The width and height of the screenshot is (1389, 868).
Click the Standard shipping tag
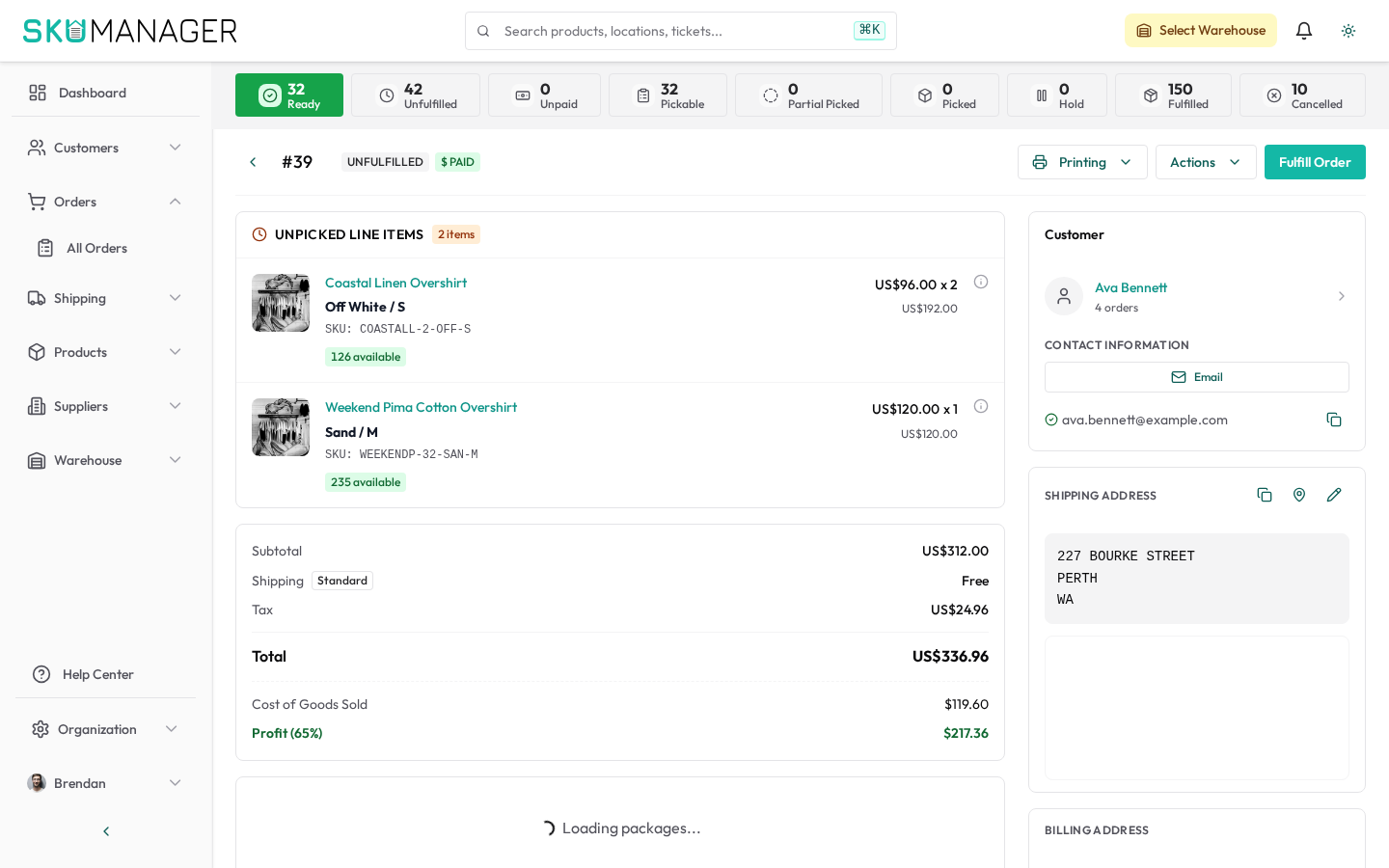click(x=342, y=581)
